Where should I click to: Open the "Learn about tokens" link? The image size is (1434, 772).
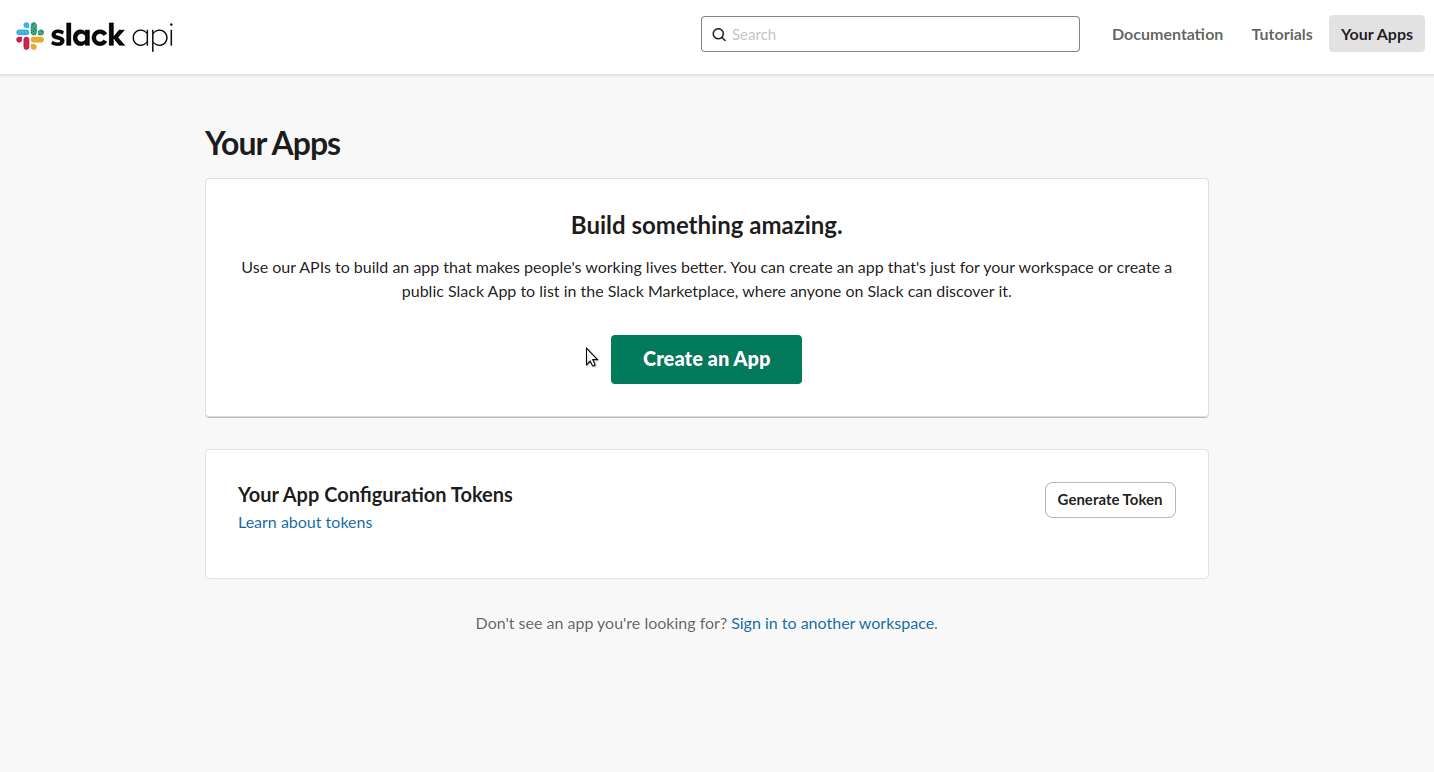click(x=305, y=522)
